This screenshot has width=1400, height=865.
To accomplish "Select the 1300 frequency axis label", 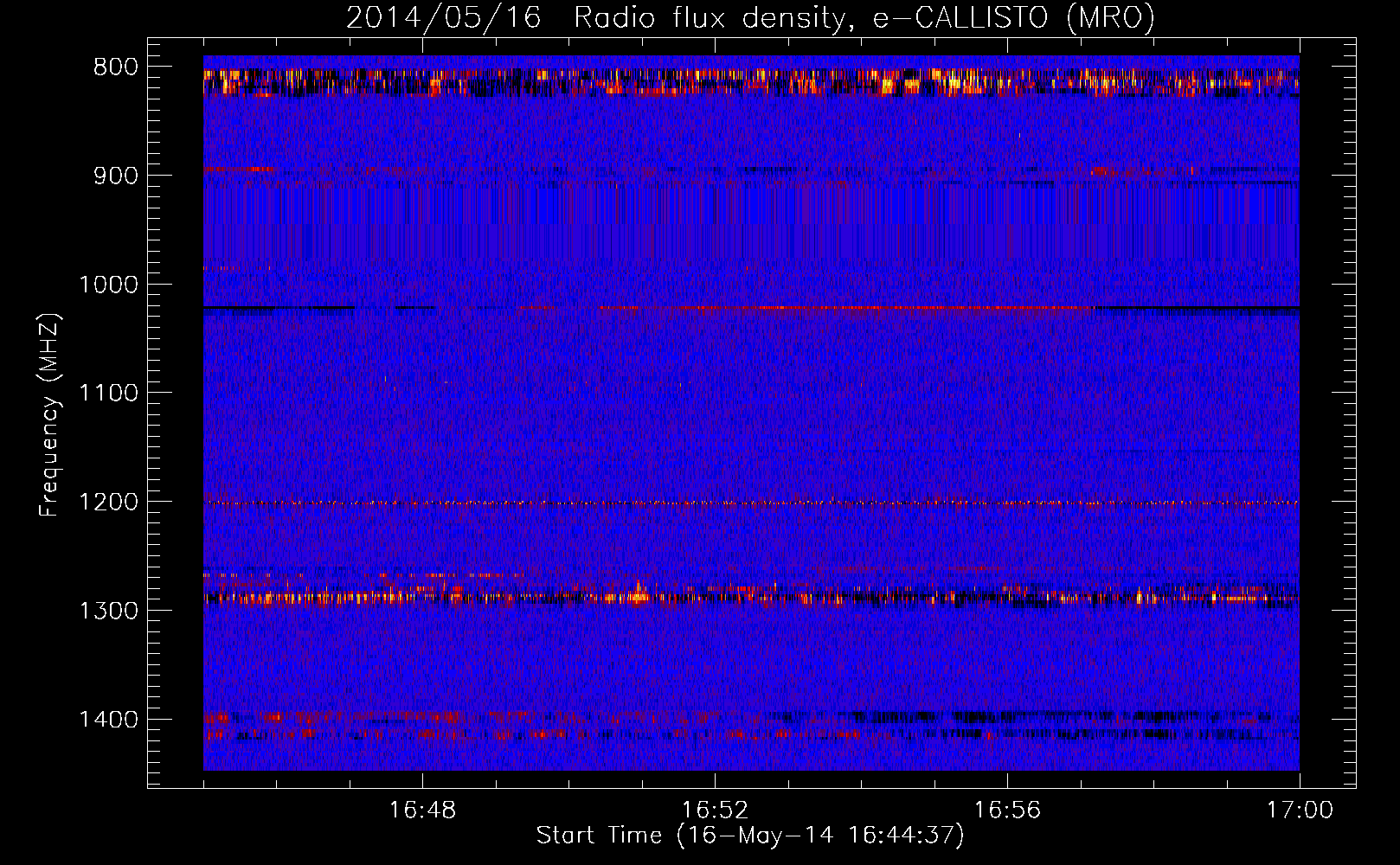I will point(108,611).
